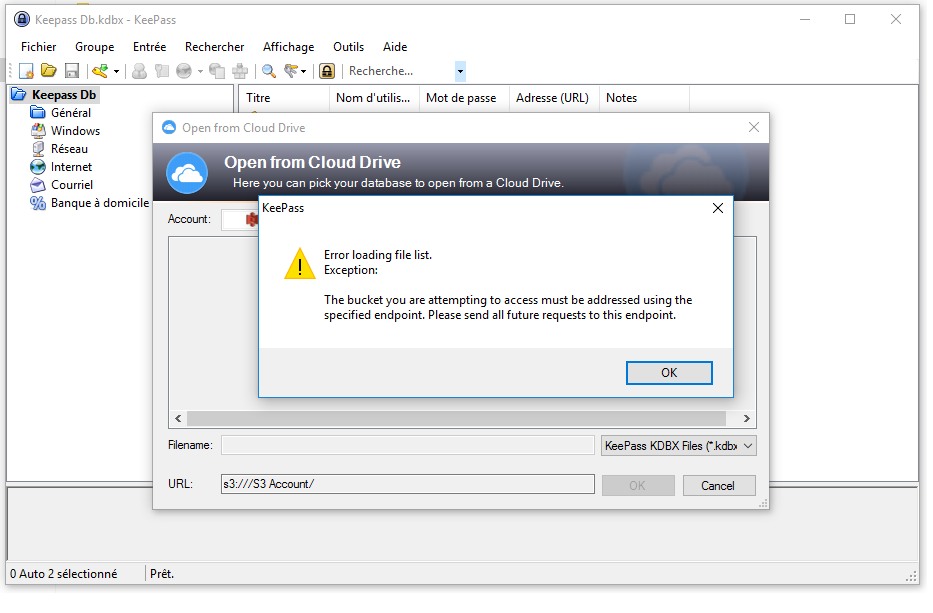Open the Add entry dropdown arrow
This screenshot has height=613, width=933.
(116, 71)
